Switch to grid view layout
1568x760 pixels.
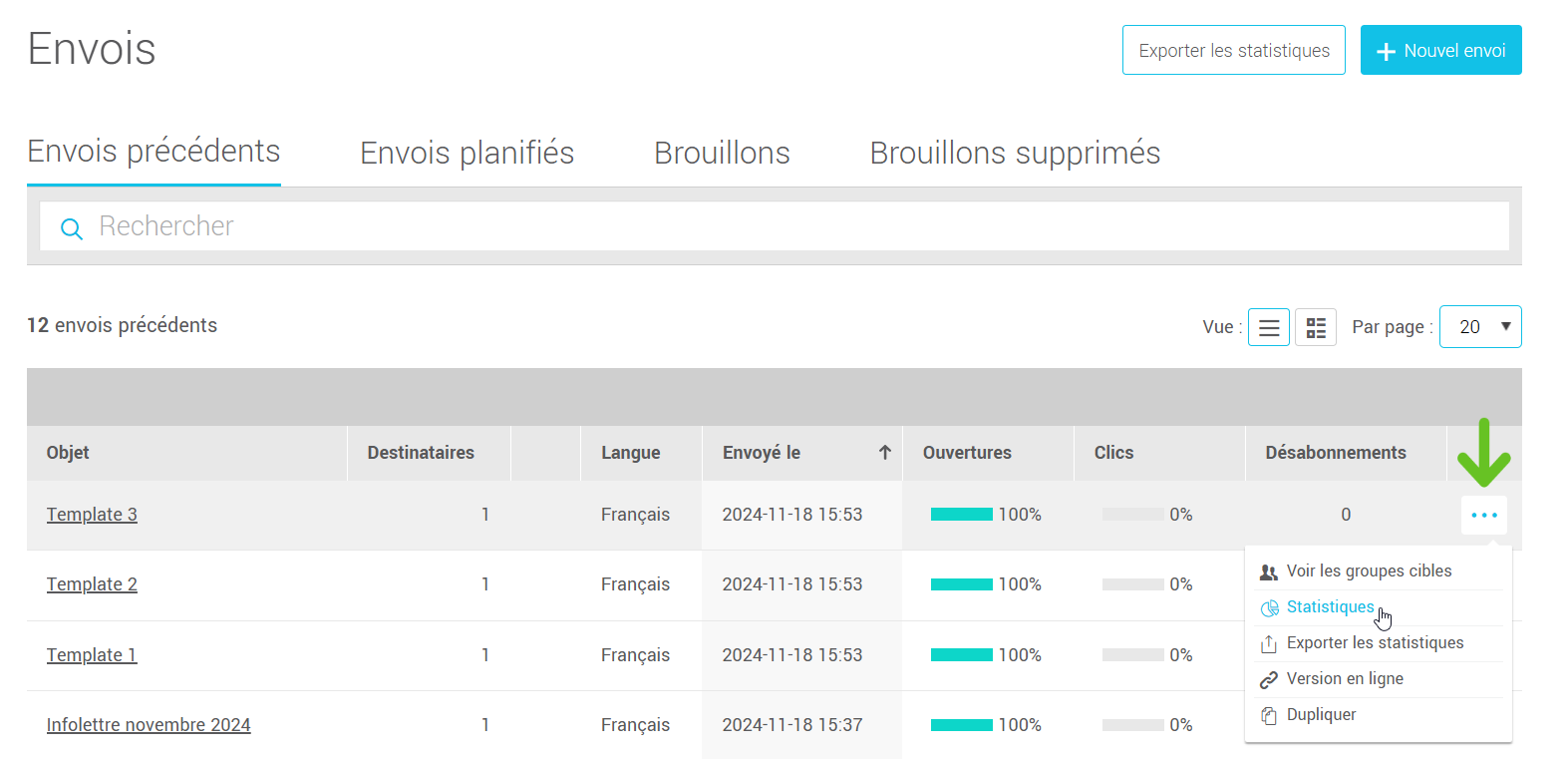point(1315,327)
